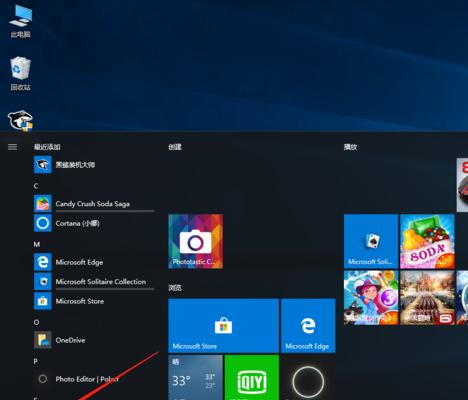Image resolution: width=468 pixels, height=400 pixels.
Task: Jump via letter M header in app list
Action: coord(37,244)
